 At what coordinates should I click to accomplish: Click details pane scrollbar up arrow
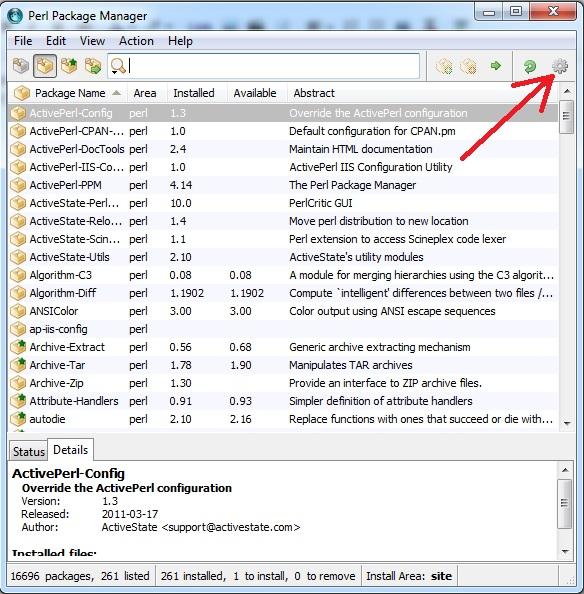tap(565, 470)
